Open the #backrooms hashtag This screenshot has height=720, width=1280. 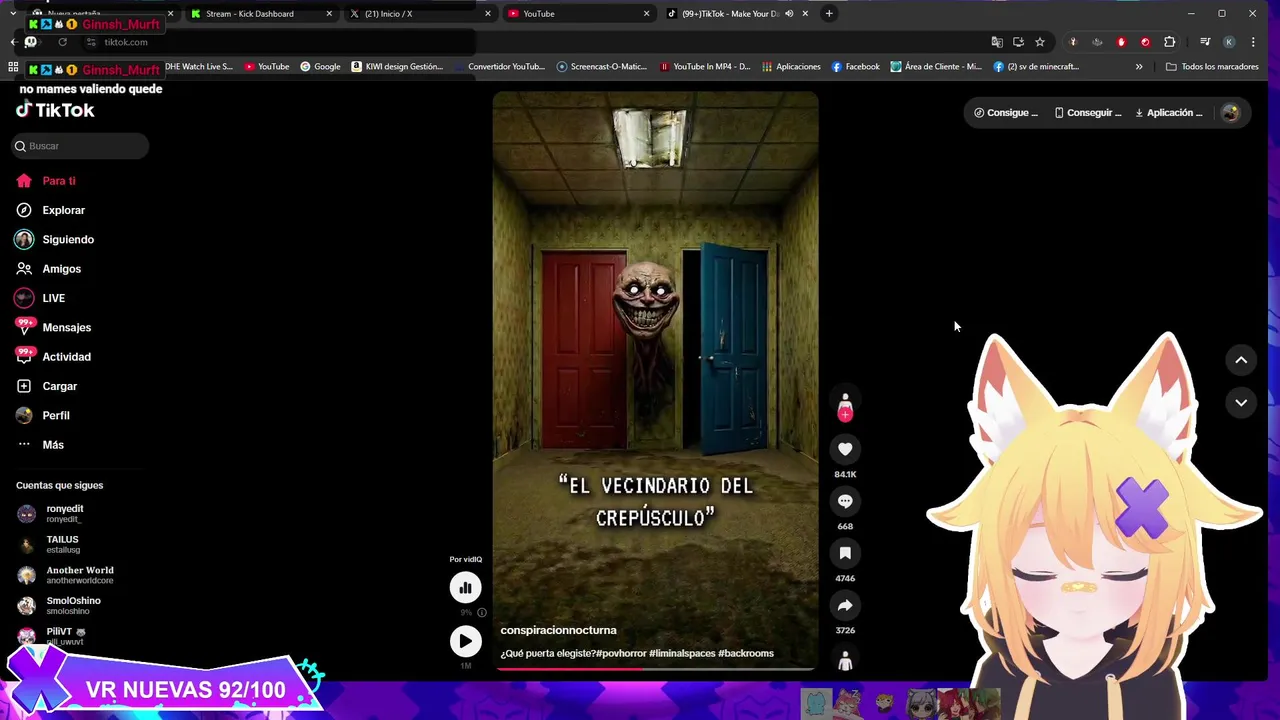(x=746, y=653)
